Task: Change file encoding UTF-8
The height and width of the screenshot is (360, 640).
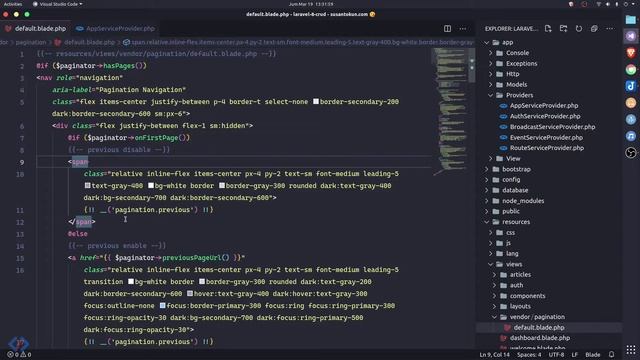Action: click(x=556, y=355)
